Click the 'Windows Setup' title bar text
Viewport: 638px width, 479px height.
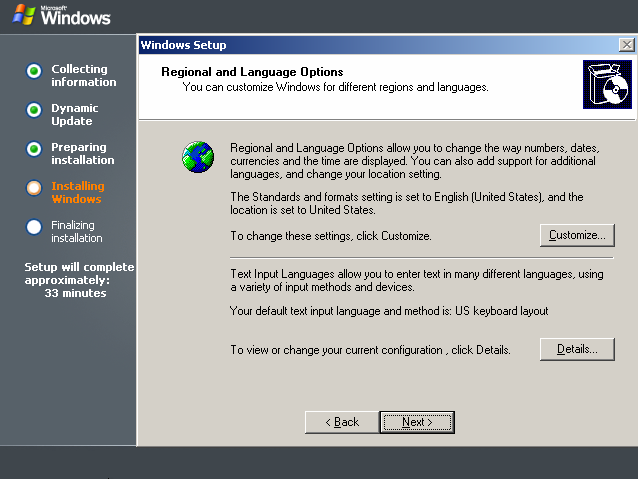[x=184, y=45]
